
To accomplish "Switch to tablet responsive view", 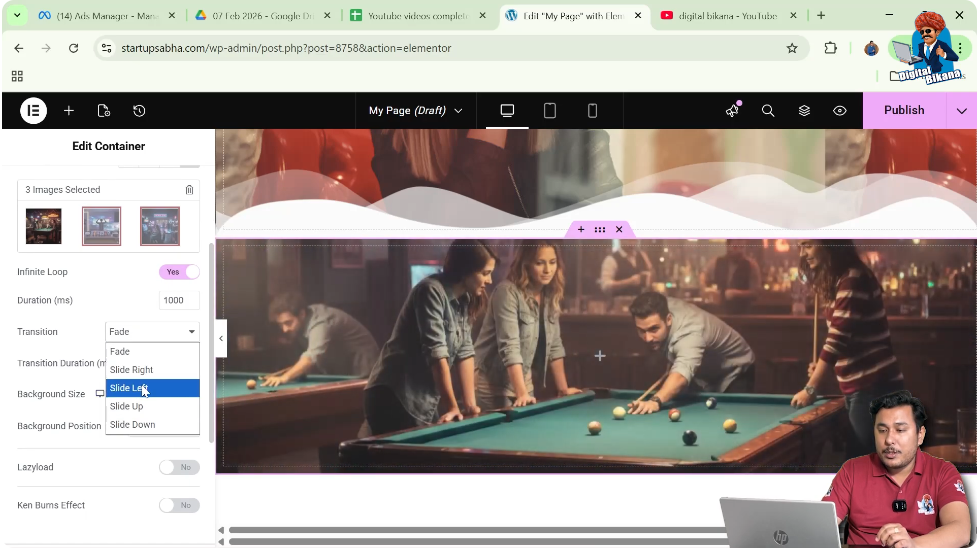I will click(549, 111).
